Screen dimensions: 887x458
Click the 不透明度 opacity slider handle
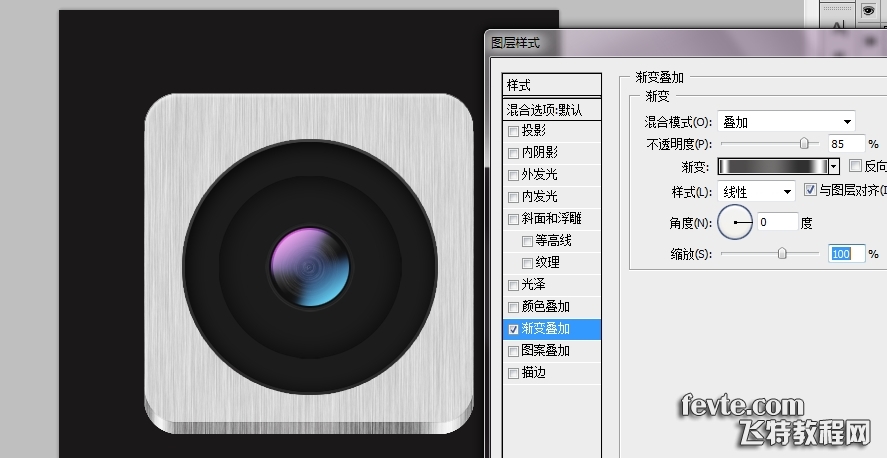pos(802,144)
